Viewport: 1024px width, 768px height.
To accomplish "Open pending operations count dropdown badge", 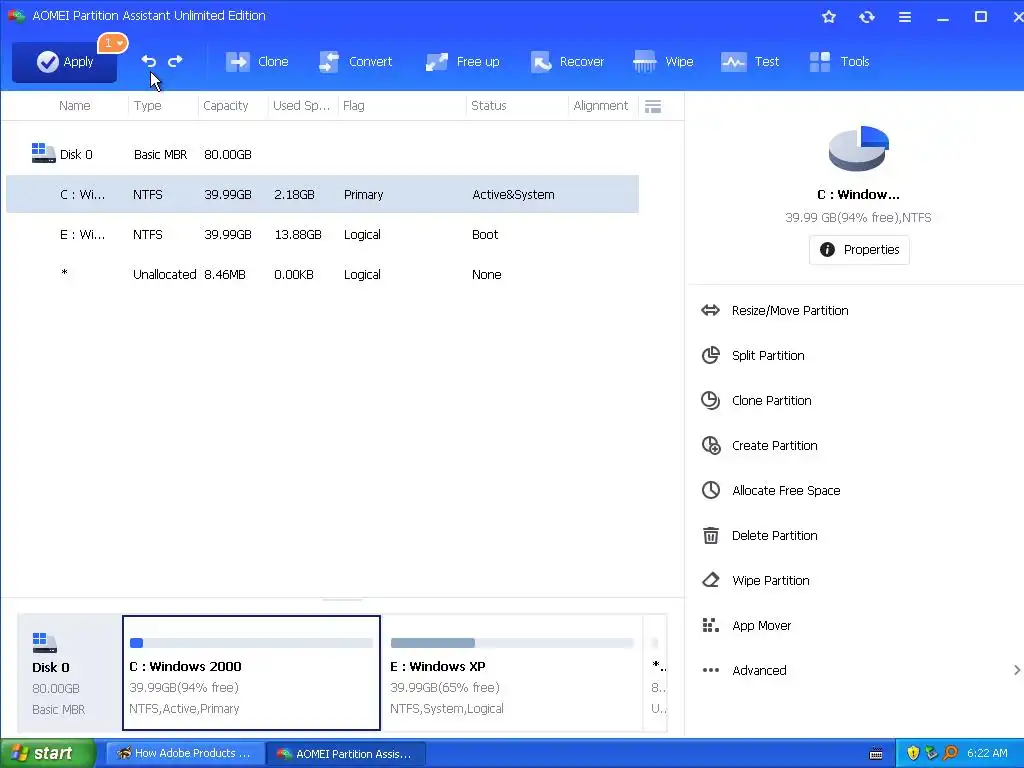I will [x=113, y=43].
